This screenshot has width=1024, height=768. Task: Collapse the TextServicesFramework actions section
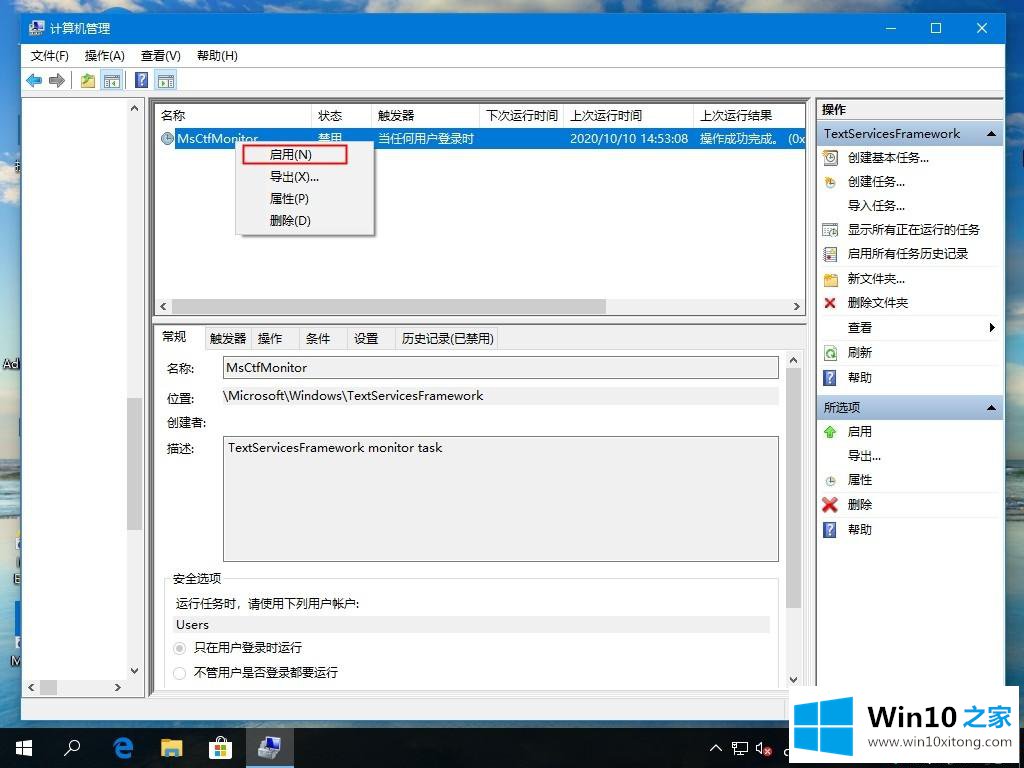click(991, 134)
